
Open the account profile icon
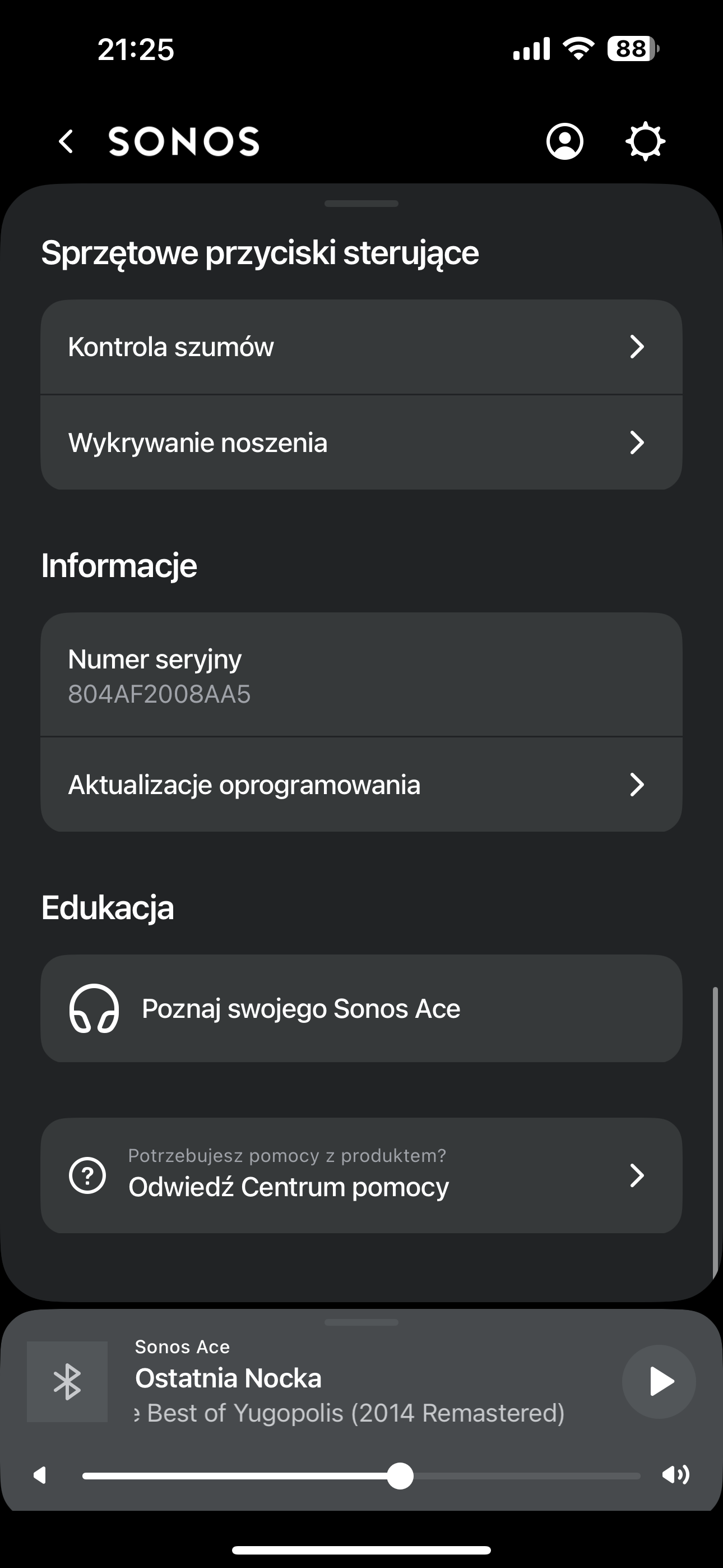(x=565, y=141)
